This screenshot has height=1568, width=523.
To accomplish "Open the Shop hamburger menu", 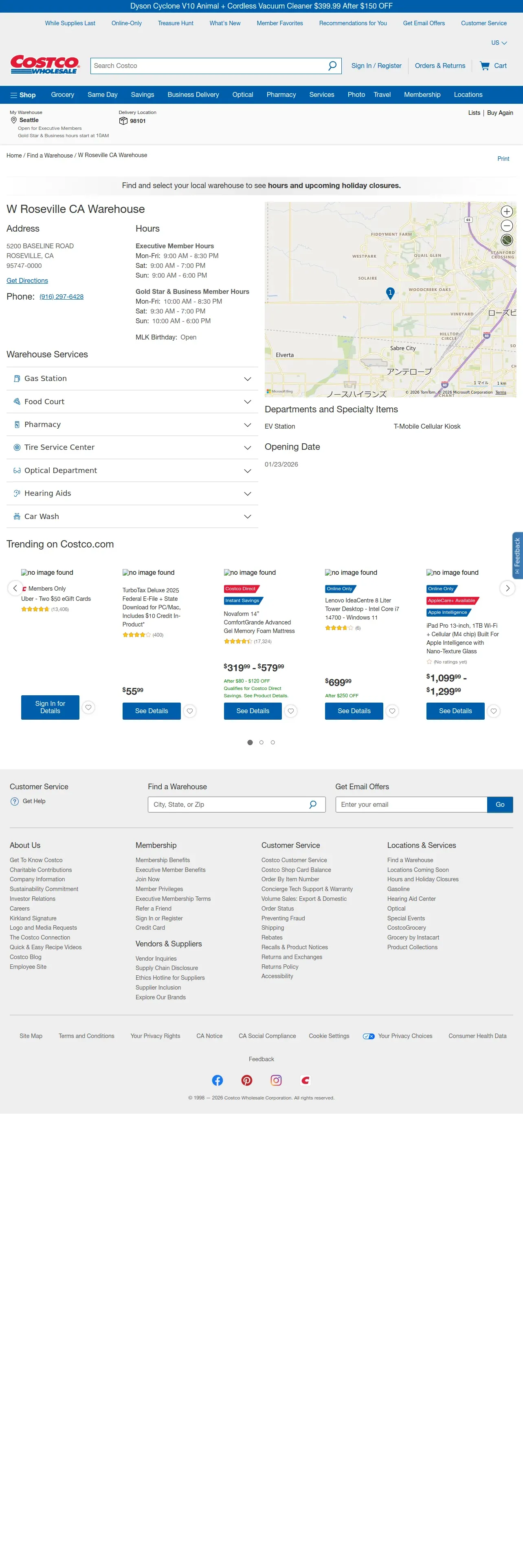I will pos(22,95).
